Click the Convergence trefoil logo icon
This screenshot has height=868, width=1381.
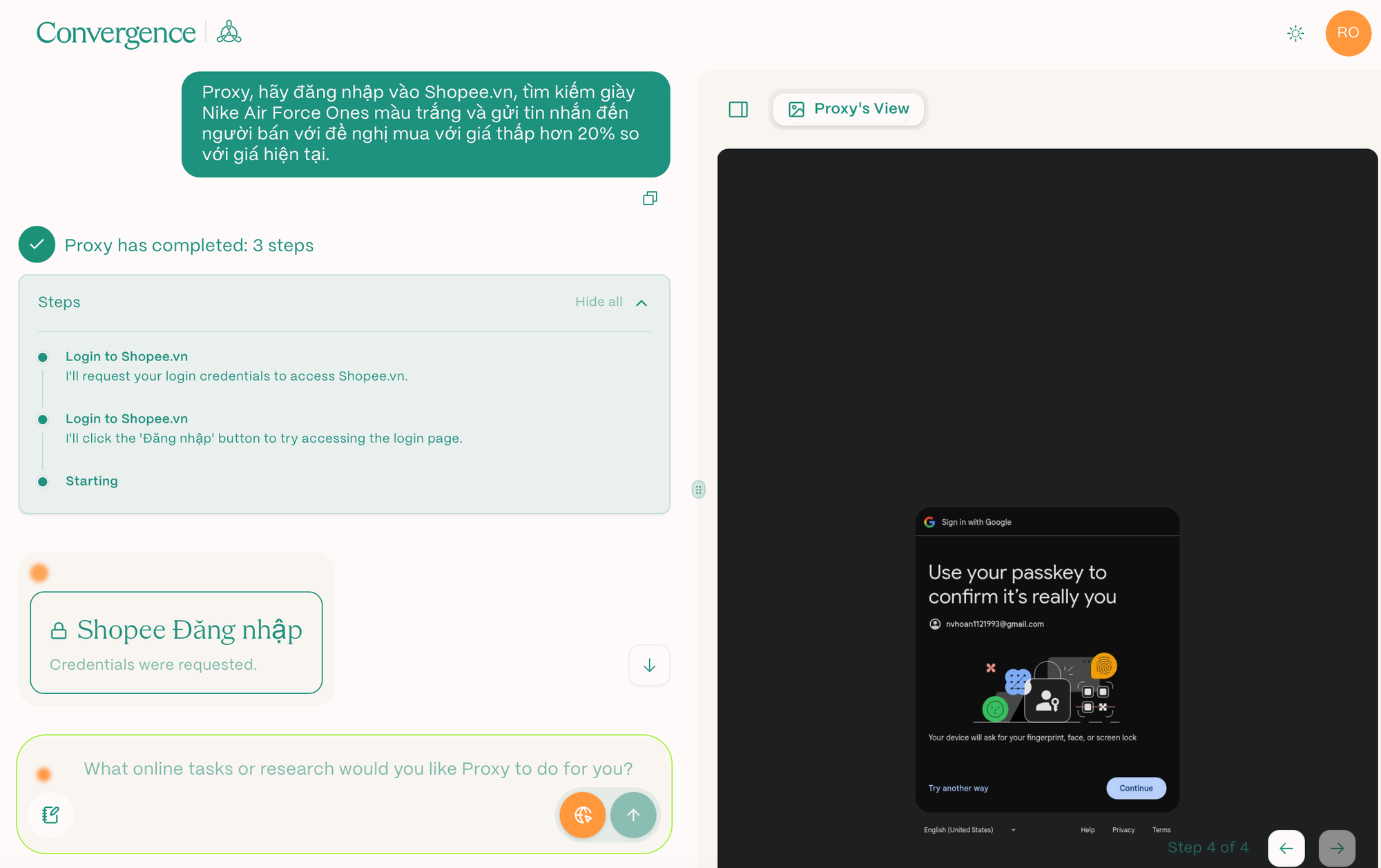click(x=229, y=32)
